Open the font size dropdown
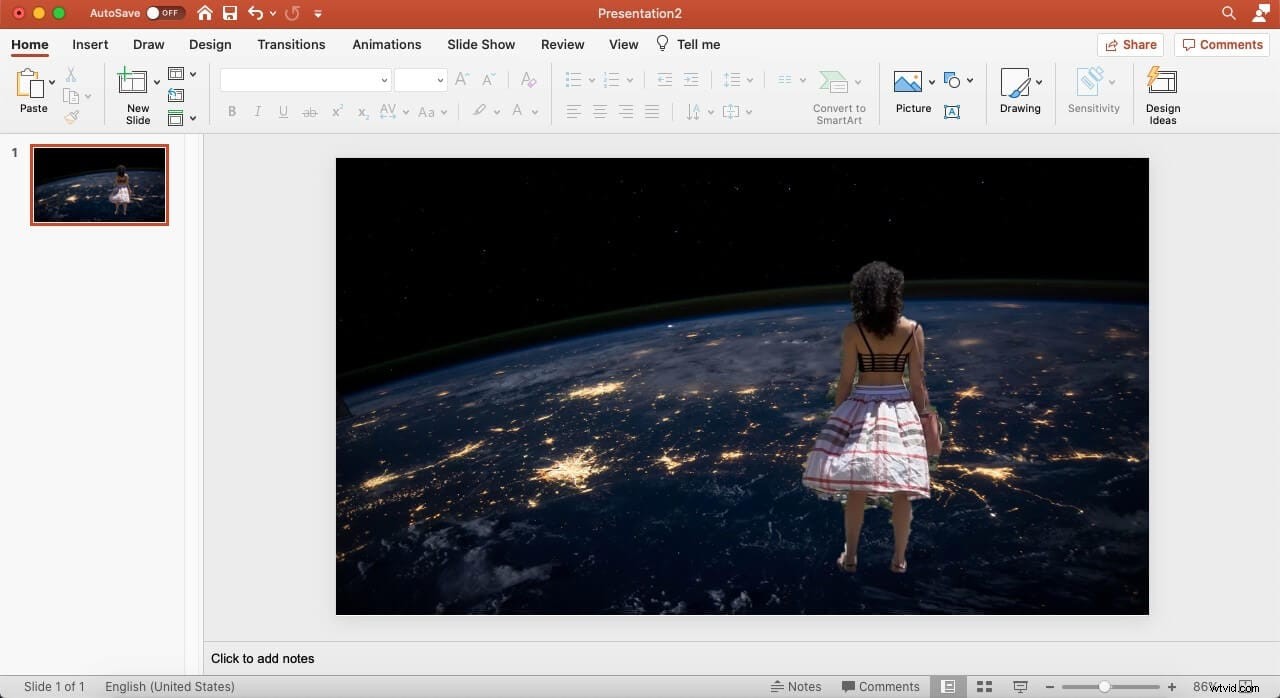The height and width of the screenshot is (698, 1280). [439, 79]
